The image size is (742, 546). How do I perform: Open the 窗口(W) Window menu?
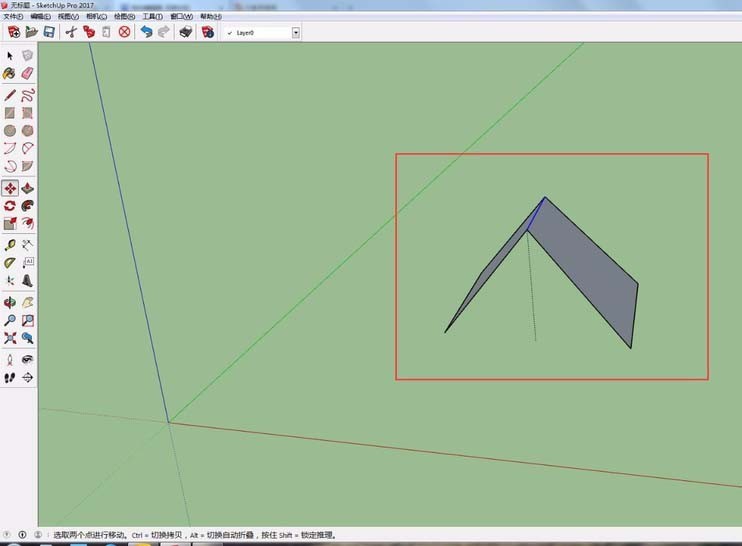pos(182,16)
